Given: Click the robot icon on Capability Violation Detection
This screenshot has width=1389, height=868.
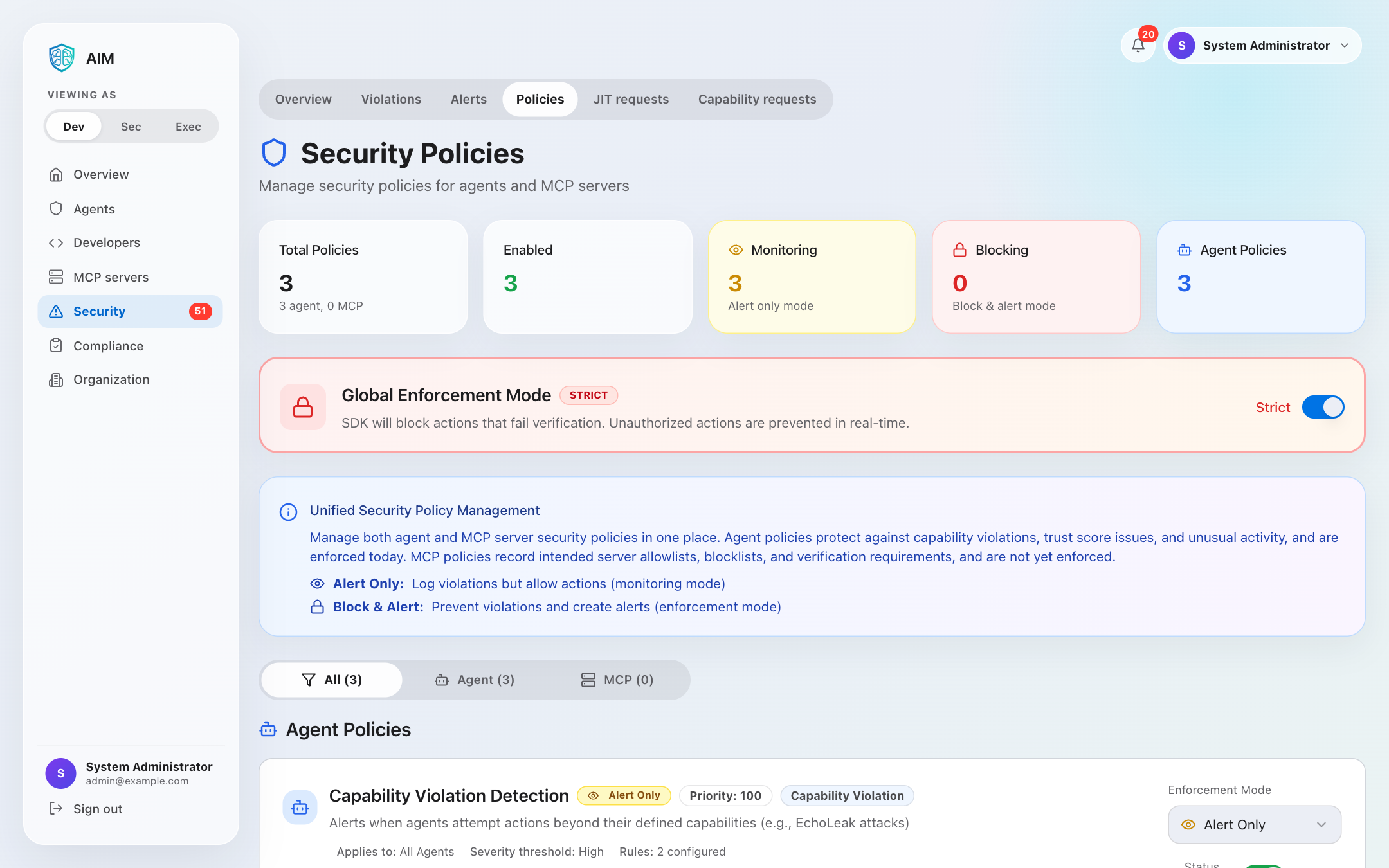Looking at the screenshot, I should click(x=300, y=808).
